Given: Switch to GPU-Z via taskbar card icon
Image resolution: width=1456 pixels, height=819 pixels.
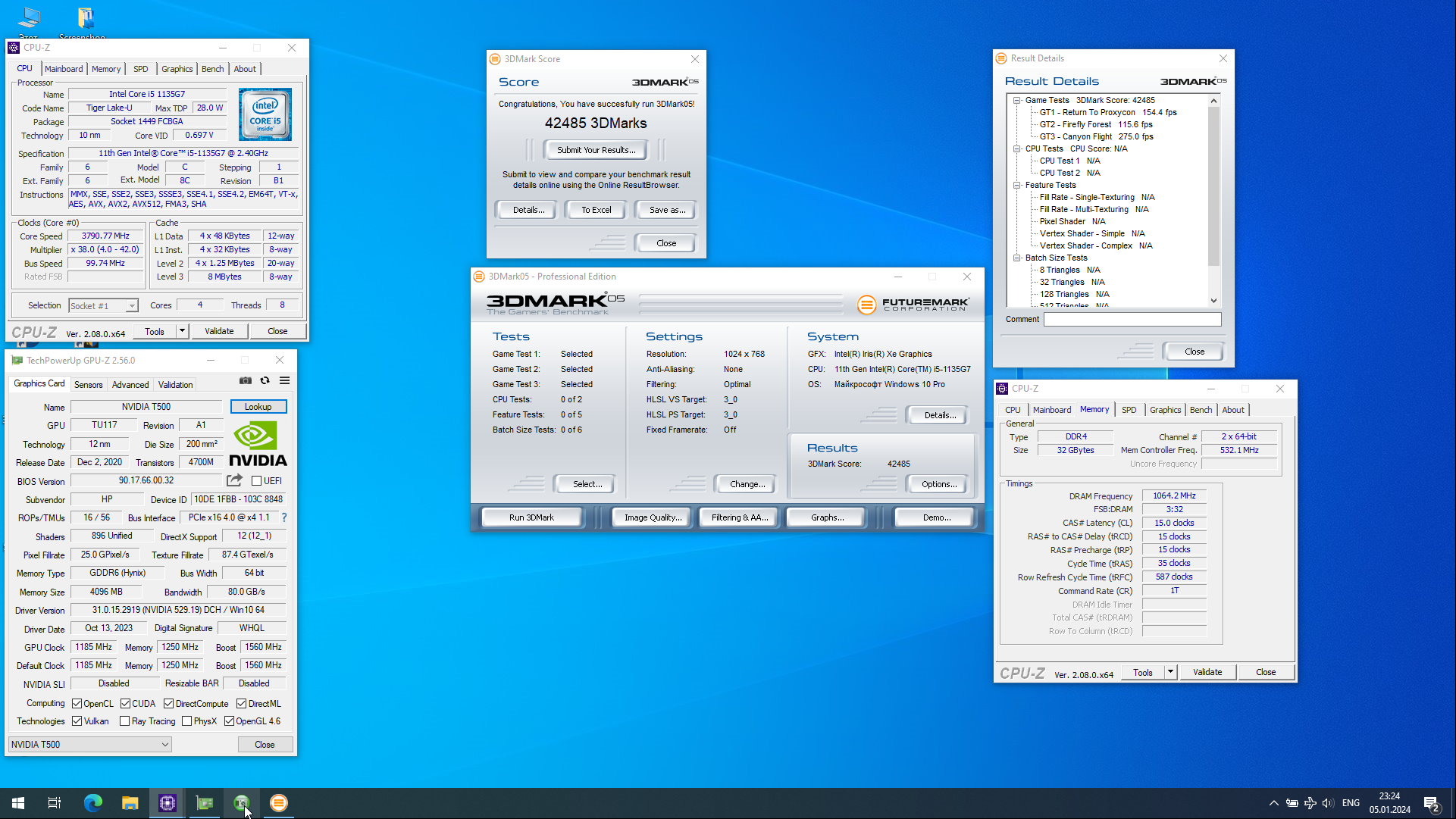Looking at the screenshot, I should pos(205,803).
